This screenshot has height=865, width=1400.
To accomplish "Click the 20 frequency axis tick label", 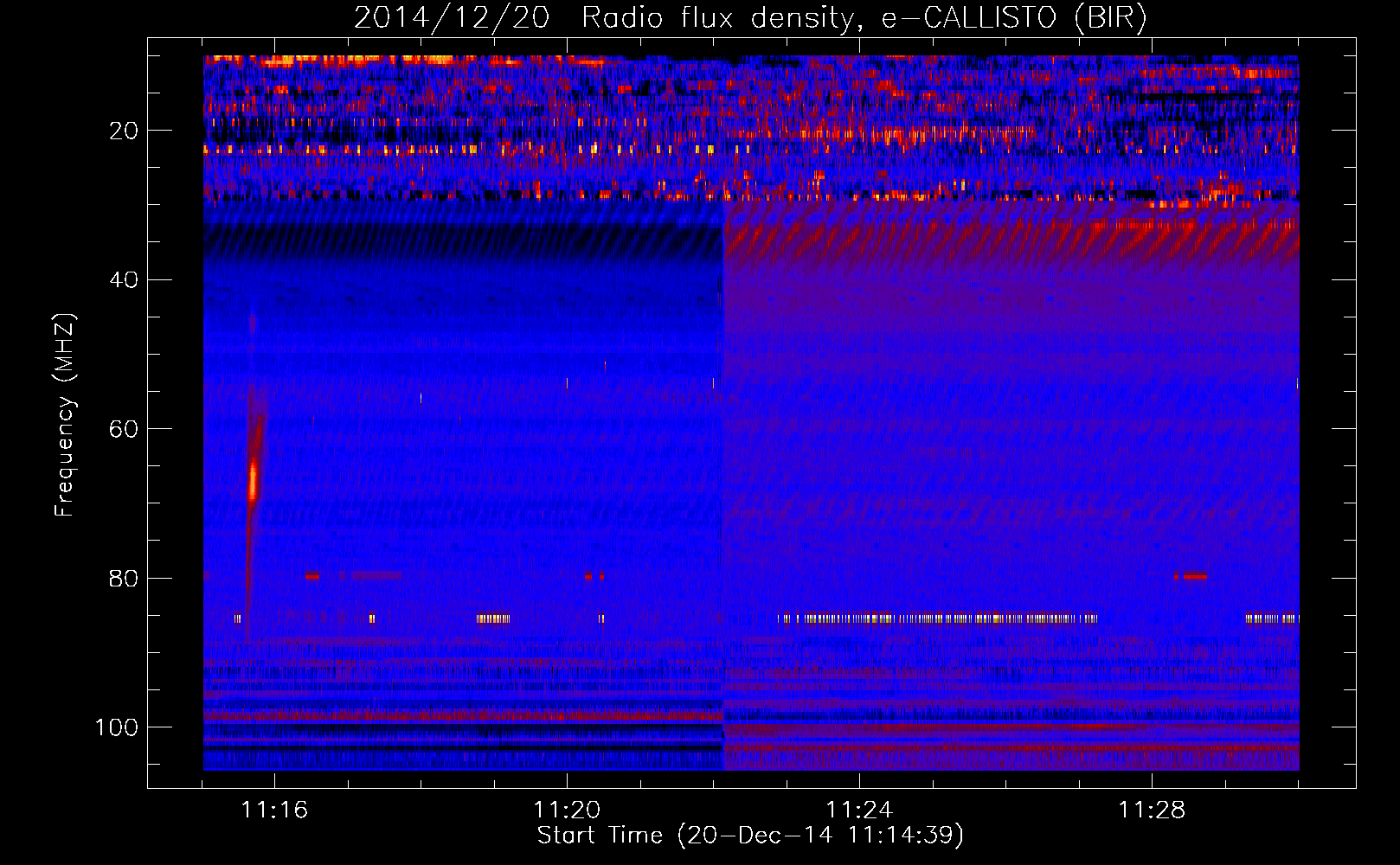I will (125, 131).
